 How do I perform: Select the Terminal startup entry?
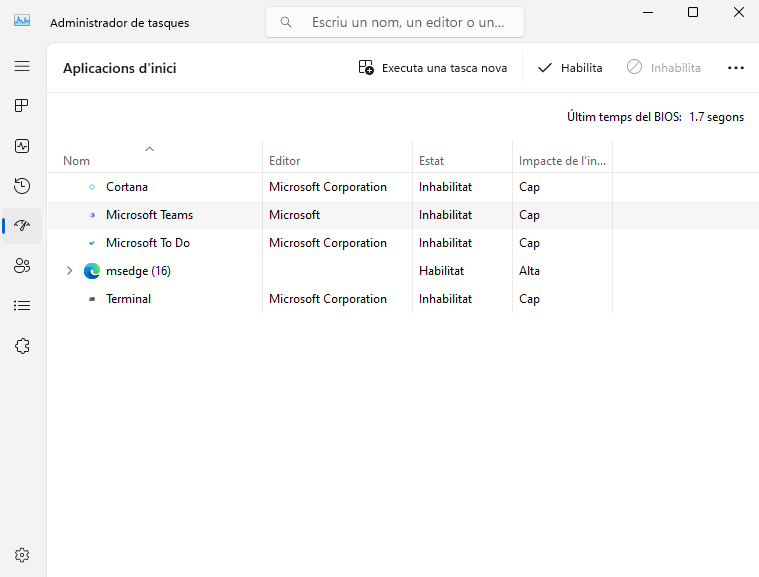point(128,299)
